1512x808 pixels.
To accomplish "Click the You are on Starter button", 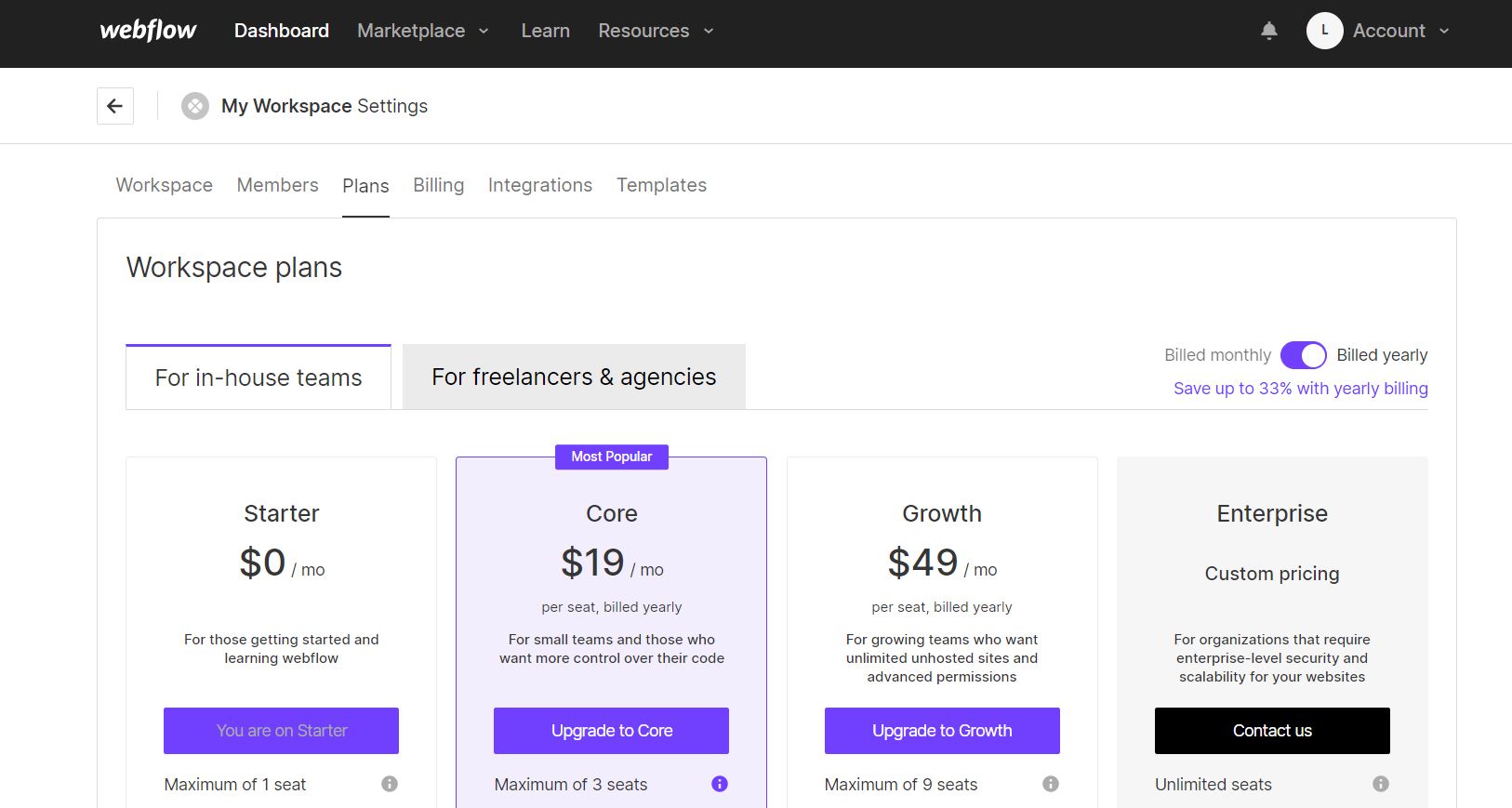I will [x=282, y=731].
